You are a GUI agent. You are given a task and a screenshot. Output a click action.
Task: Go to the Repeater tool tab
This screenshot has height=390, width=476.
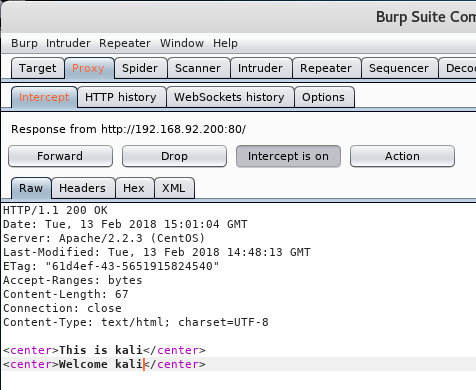(x=326, y=68)
